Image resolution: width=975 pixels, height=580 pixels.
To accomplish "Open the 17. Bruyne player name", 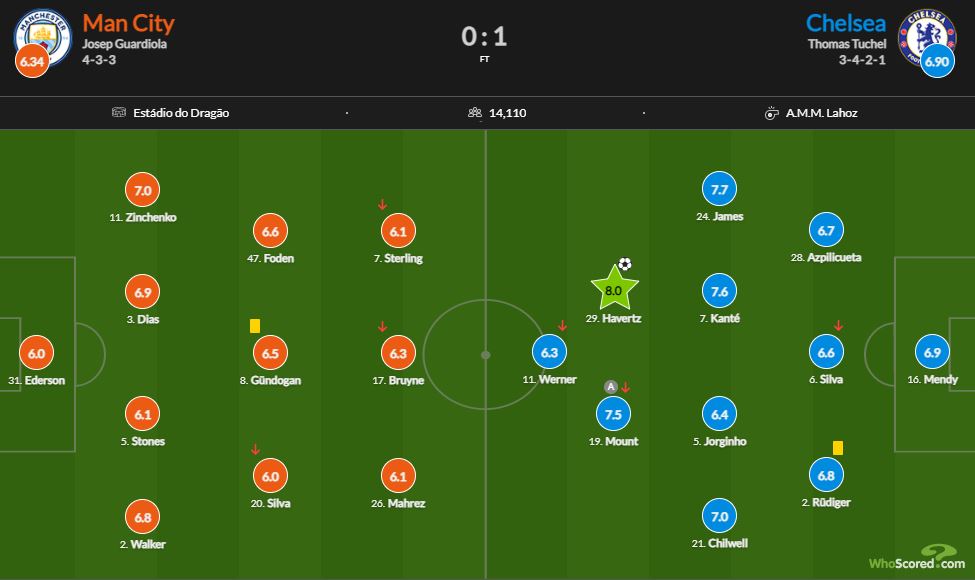I will [398, 380].
